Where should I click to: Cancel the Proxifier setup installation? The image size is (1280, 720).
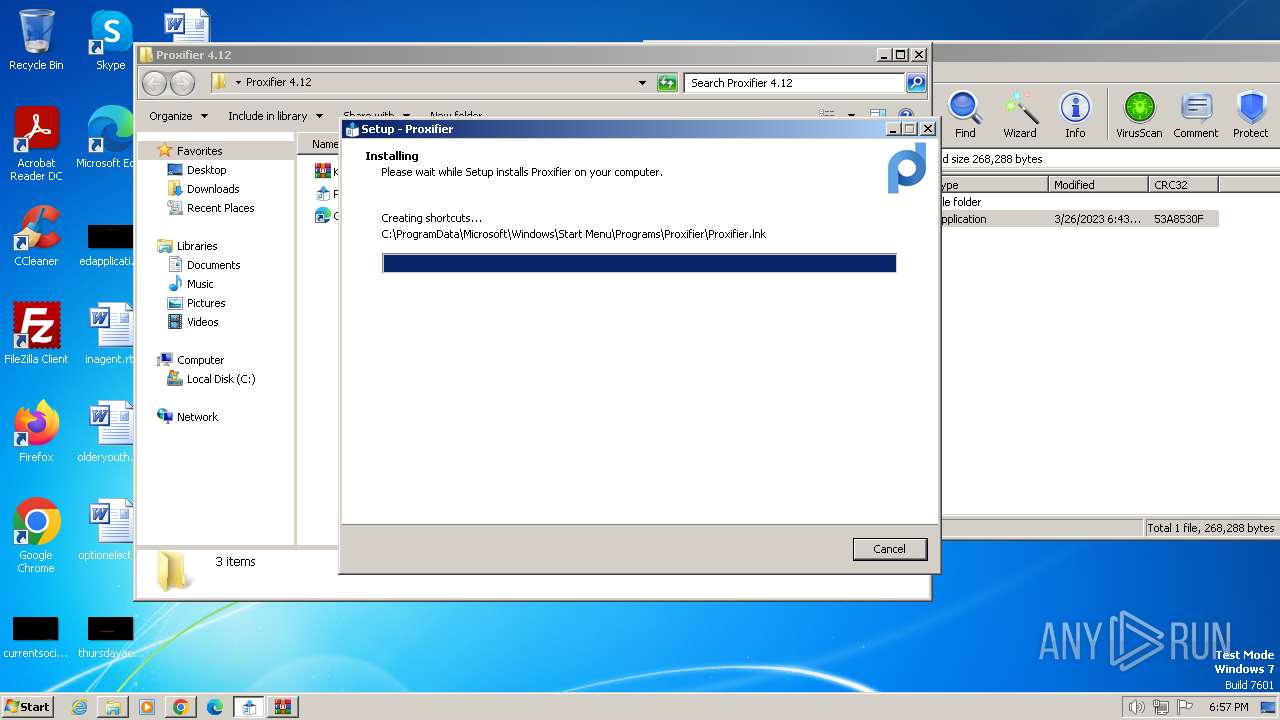tap(889, 549)
